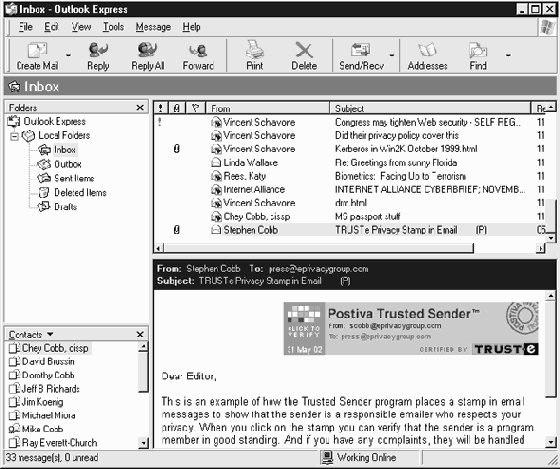Screen dimensions: 560x469
Task: Open the Message menu
Action: point(153,27)
